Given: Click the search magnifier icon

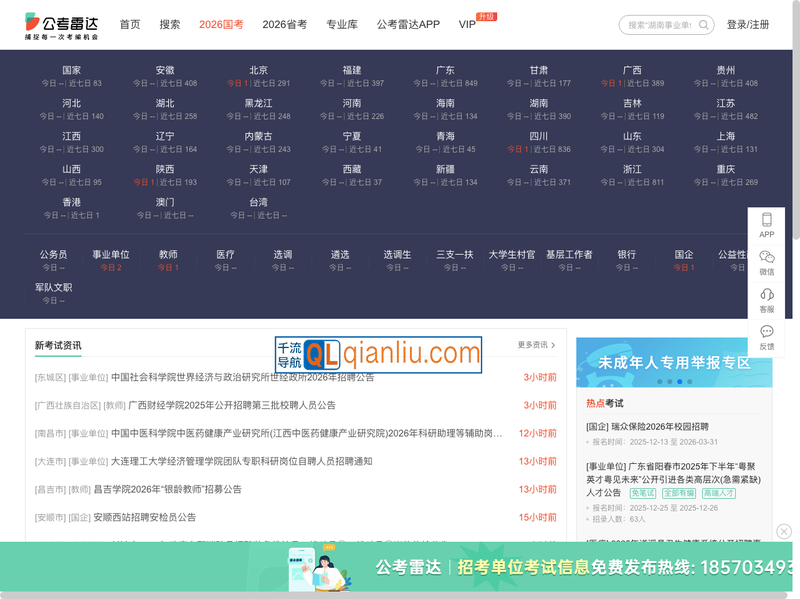Looking at the screenshot, I should click(x=705, y=25).
